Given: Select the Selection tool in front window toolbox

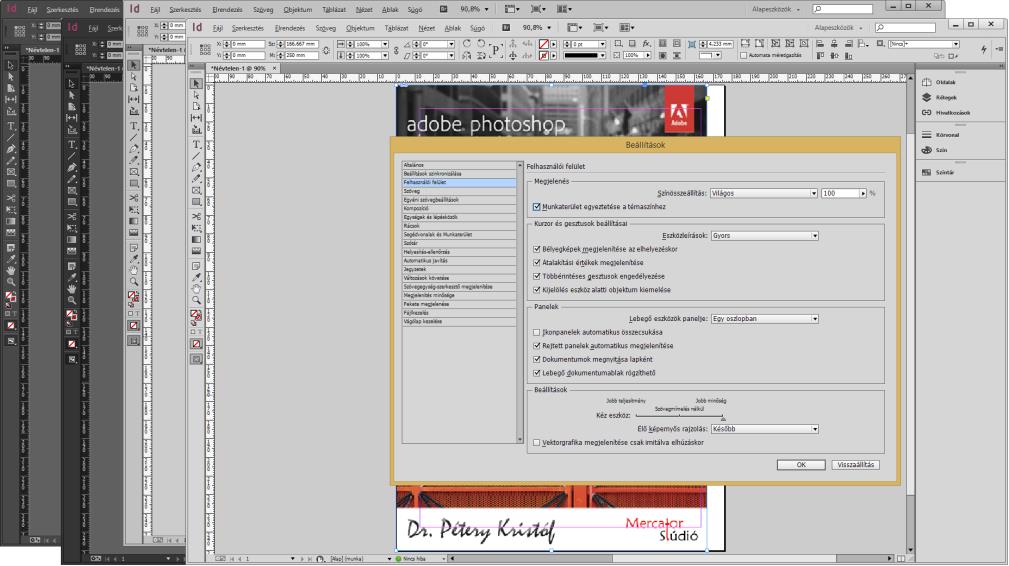Looking at the screenshot, I should pyautogui.click(x=196, y=84).
